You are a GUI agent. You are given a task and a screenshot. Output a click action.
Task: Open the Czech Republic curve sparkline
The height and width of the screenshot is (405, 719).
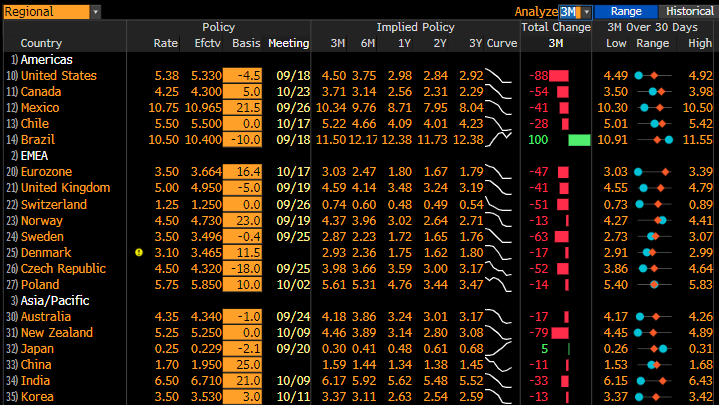click(x=498, y=268)
